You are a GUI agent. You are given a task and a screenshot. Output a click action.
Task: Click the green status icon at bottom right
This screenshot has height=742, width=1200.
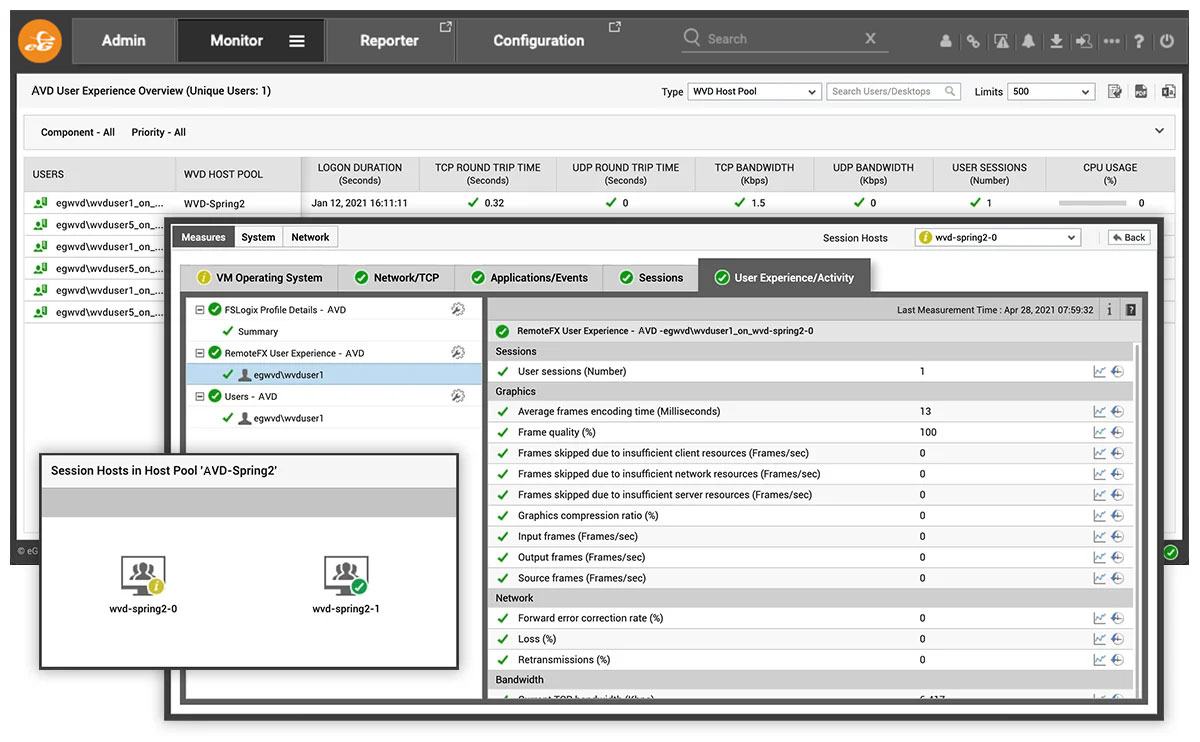[x=1170, y=552]
